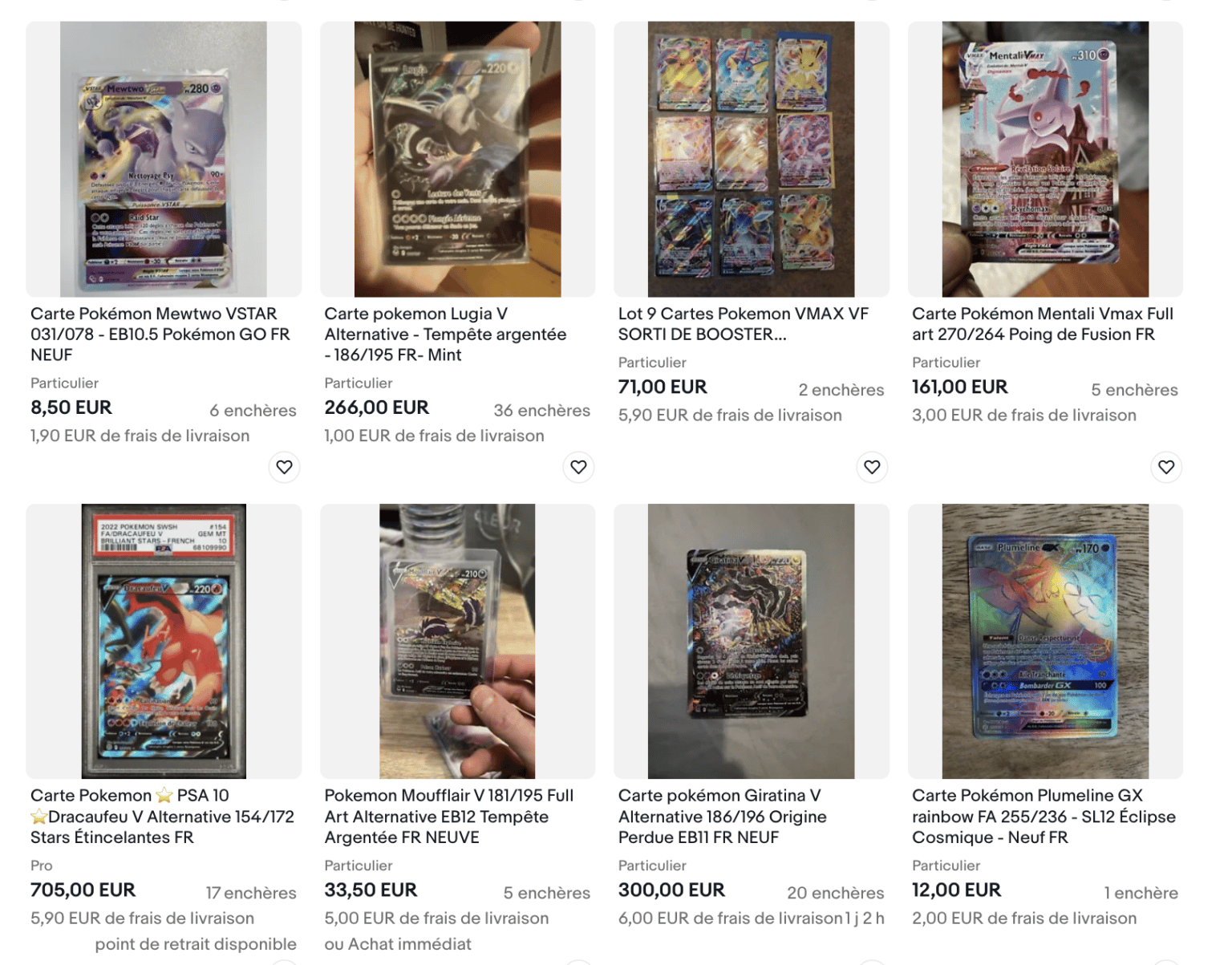1232x965 pixels.
Task: Open Lot 9 Cartes Pokemon VMAX listing title
Action: point(744,324)
